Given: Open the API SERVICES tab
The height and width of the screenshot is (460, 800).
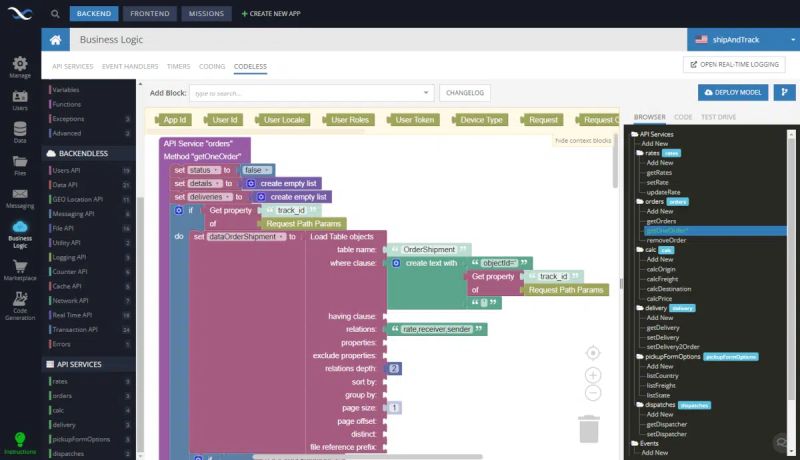Looking at the screenshot, I should (72, 66).
